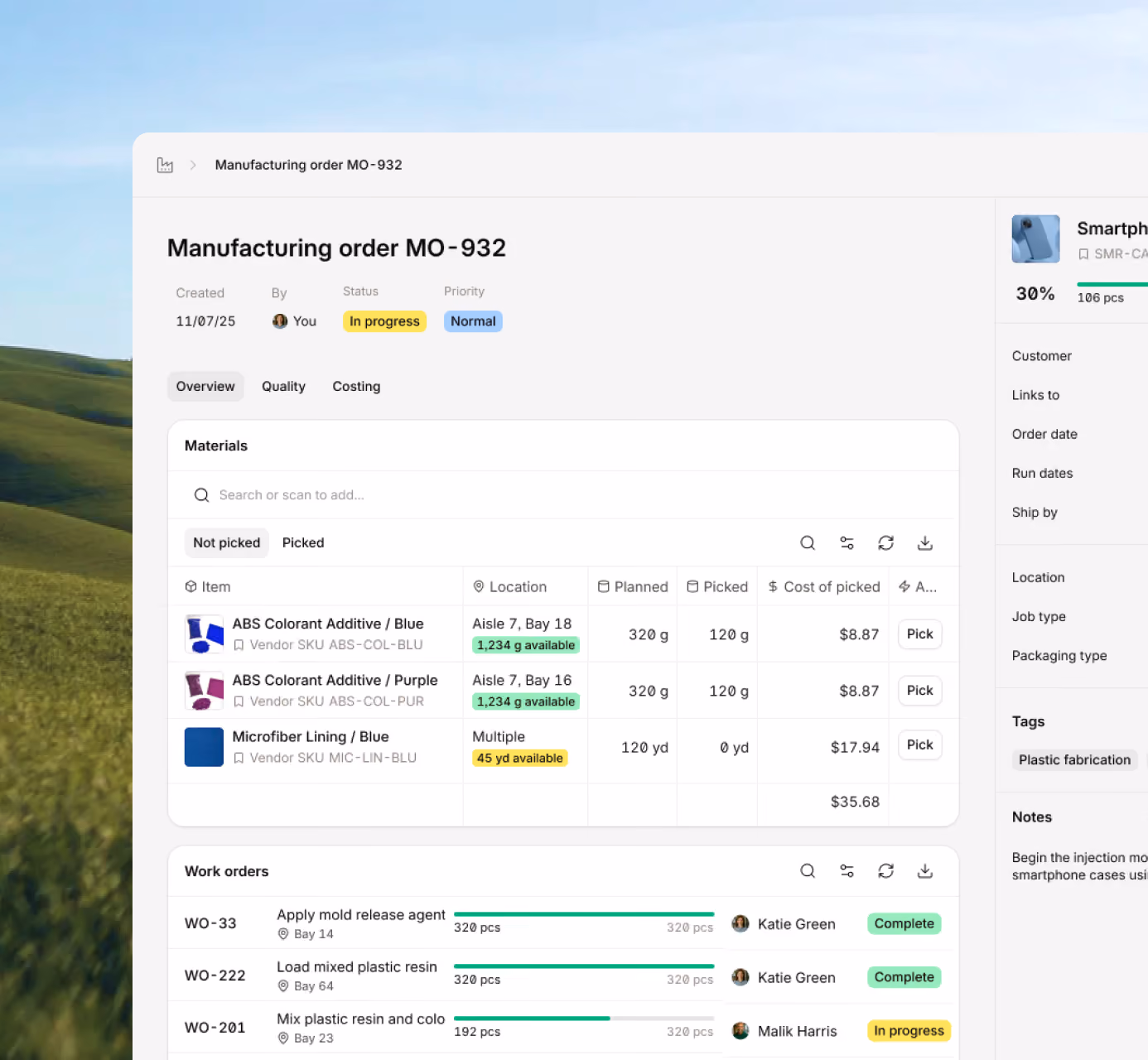Click the WO-33 progress bar
The height and width of the screenshot is (1060, 1148).
click(x=584, y=914)
